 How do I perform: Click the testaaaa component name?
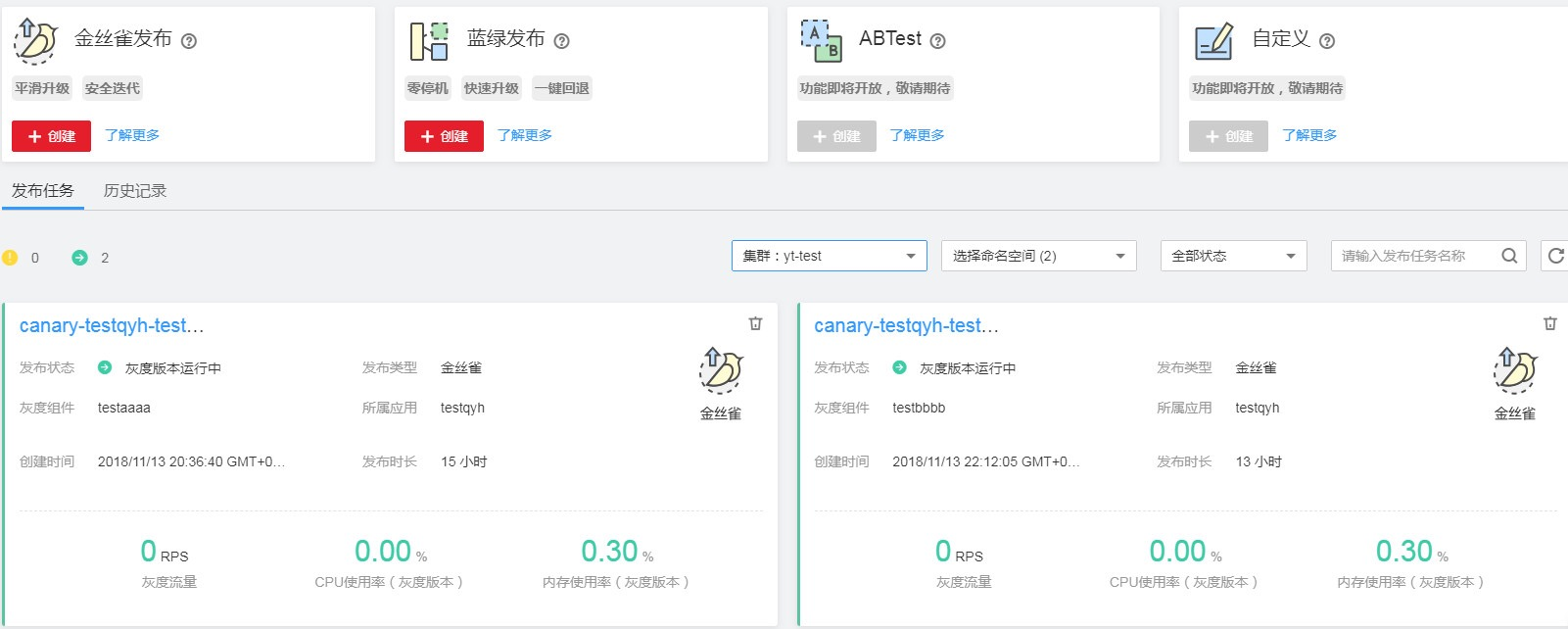click(x=124, y=408)
